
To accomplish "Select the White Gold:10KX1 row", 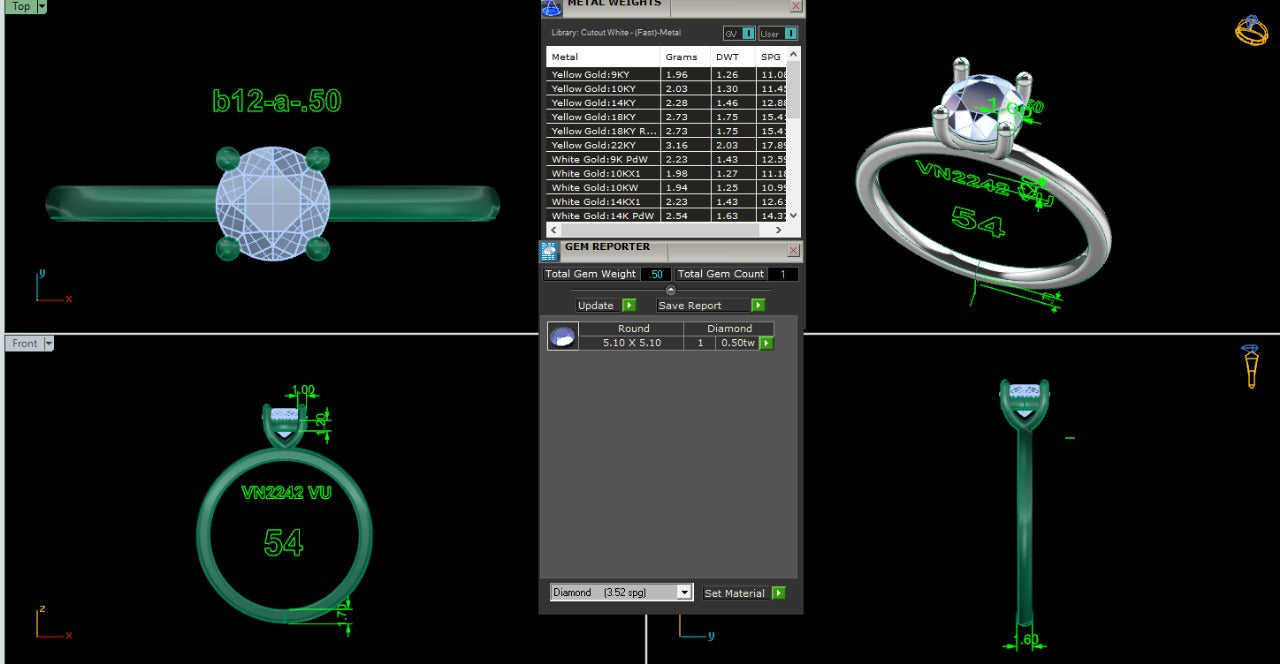I will click(667, 173).
